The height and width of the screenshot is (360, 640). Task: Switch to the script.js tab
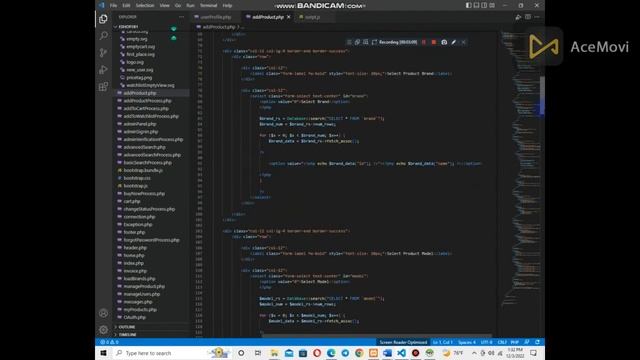[x=312, y=17]
